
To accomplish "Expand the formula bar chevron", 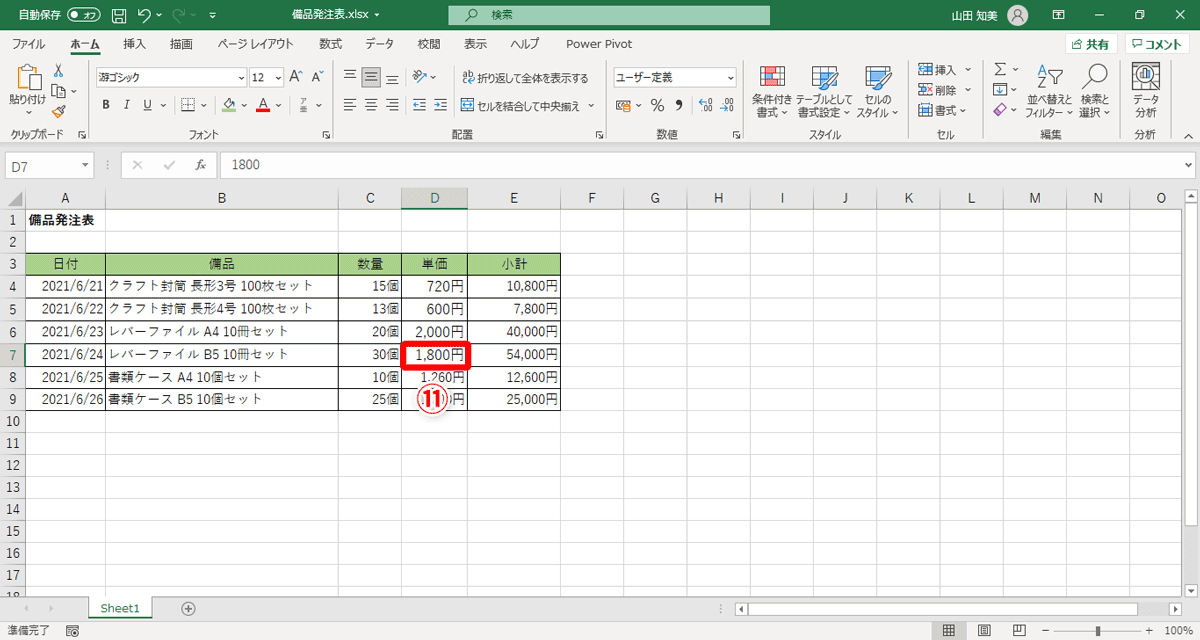I will point(1188,164).
